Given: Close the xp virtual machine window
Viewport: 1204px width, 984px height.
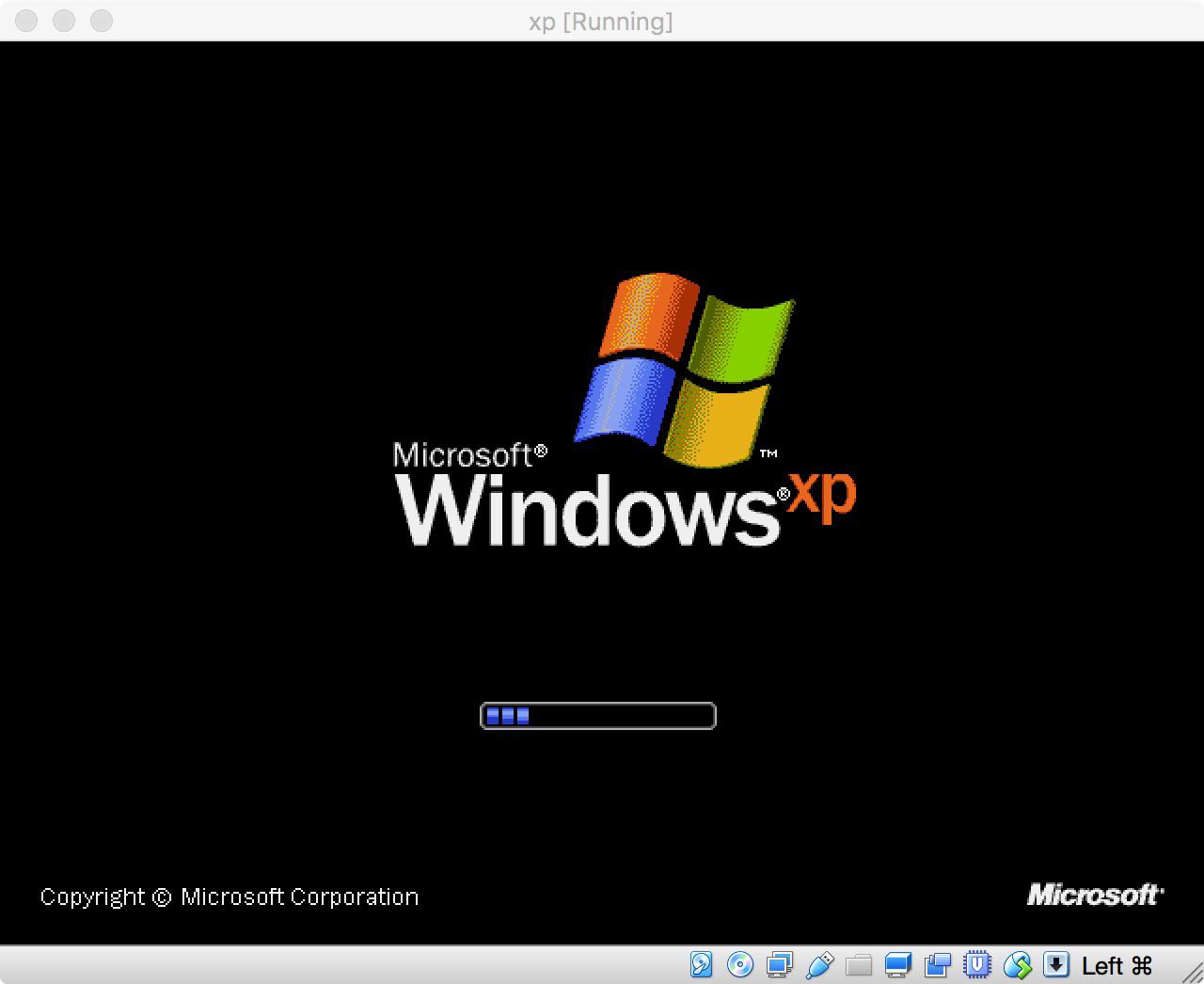Looking at the screenshot, I should click(26, 21).
